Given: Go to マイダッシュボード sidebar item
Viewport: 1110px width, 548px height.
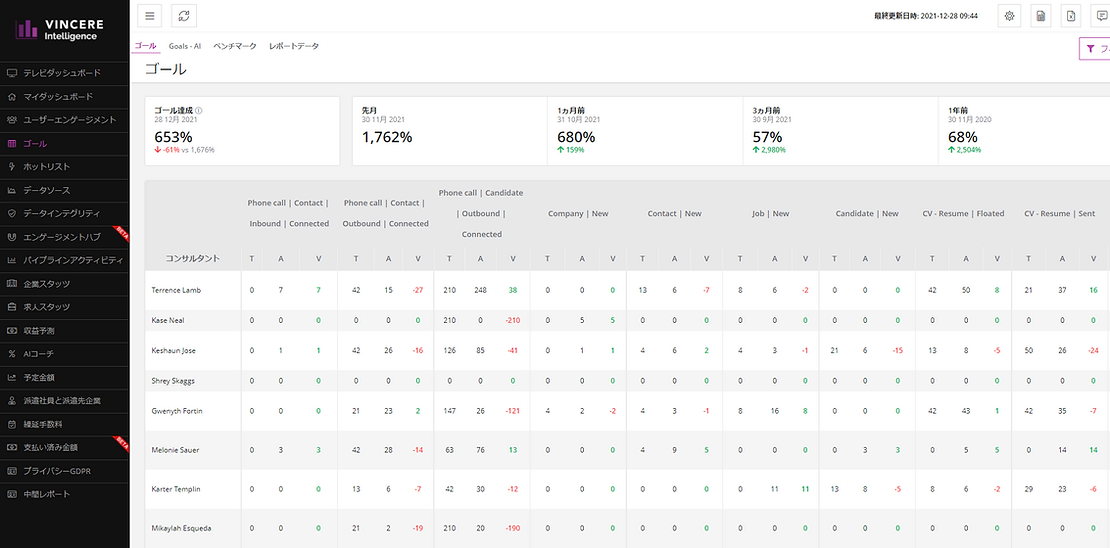Looking at the screenshot, I should click(x=58, y=97).
